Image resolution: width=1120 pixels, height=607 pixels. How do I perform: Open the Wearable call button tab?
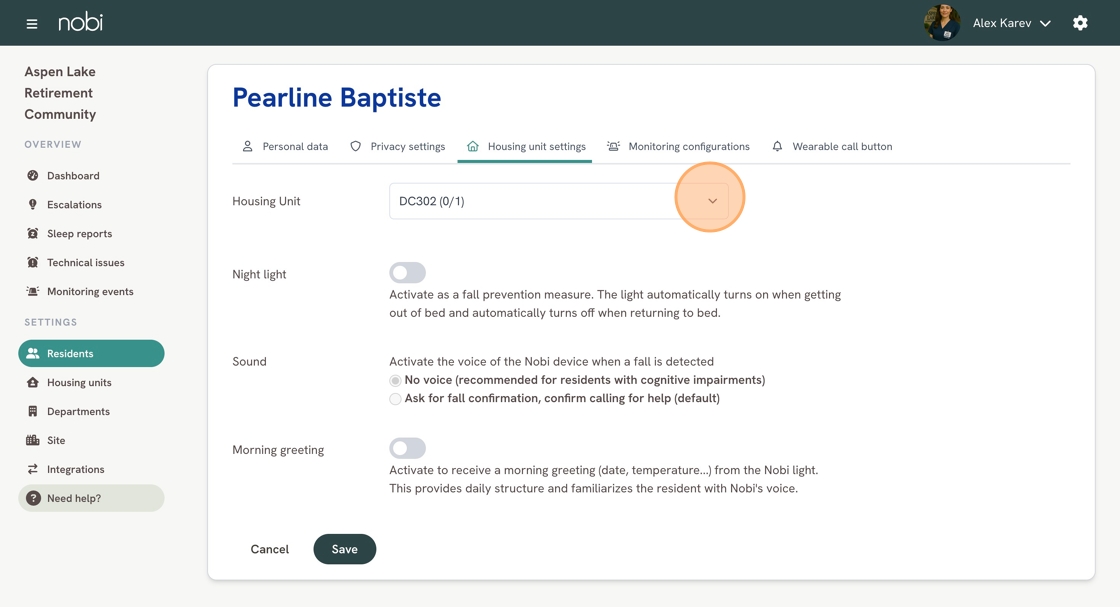click(x=832, y=146)
